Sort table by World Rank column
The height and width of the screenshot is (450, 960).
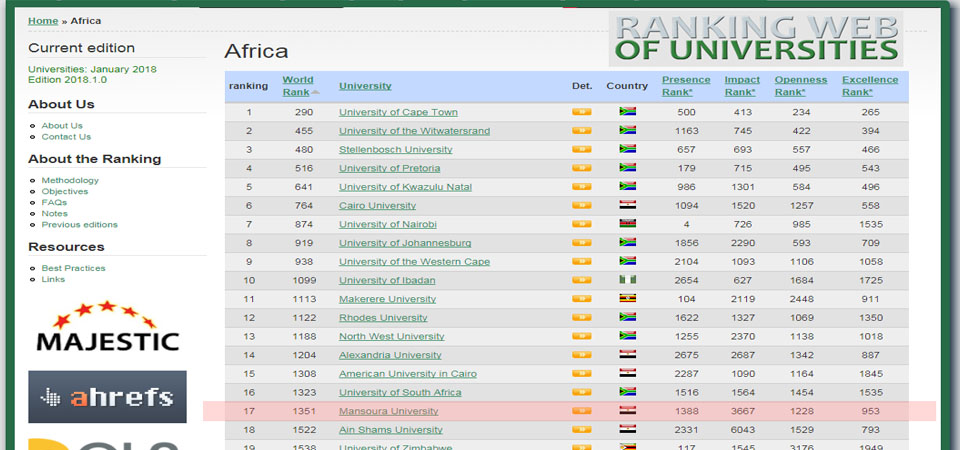(x=298, y=86)
